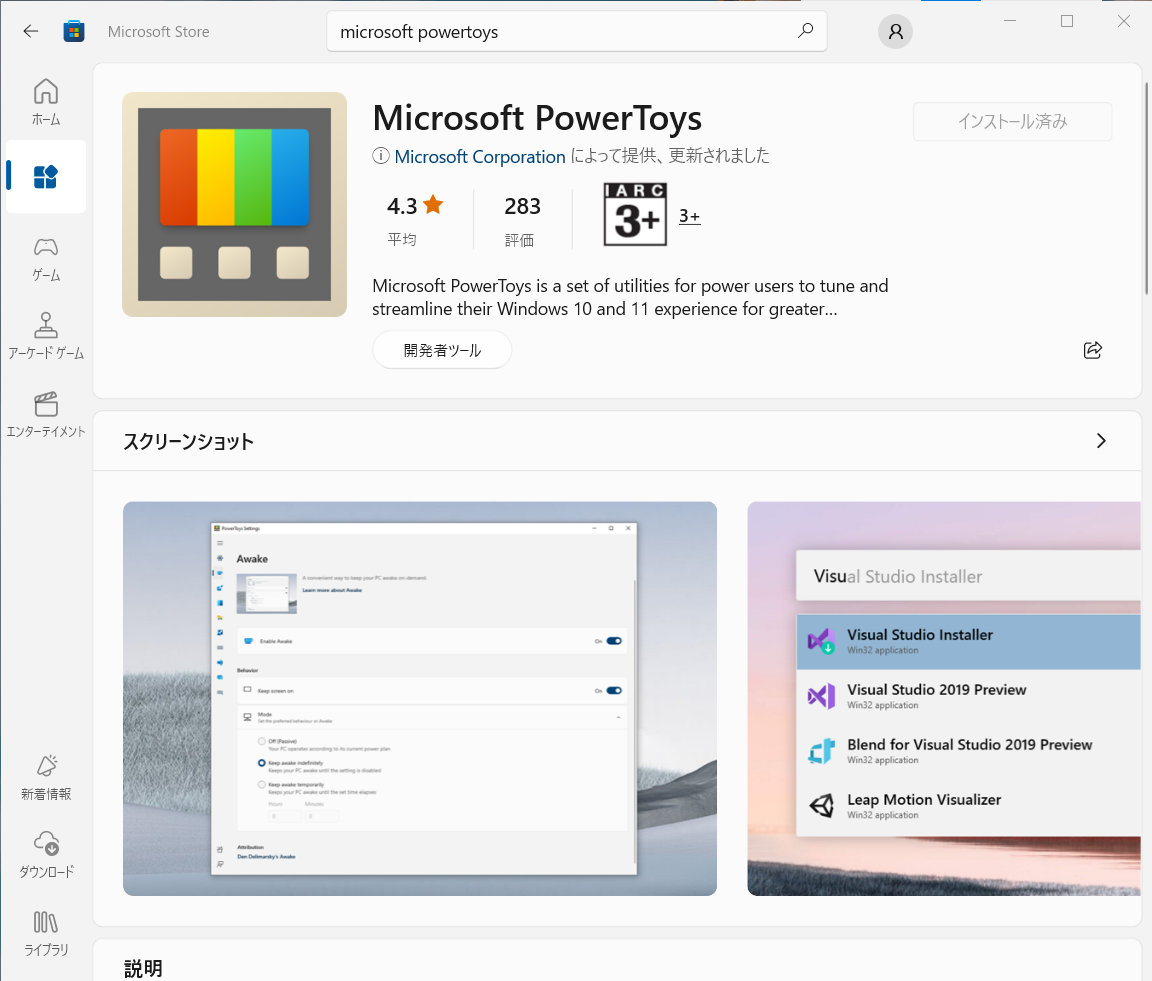Click the orange rating star
The image size is (1152, 981).
pos(433,204)
